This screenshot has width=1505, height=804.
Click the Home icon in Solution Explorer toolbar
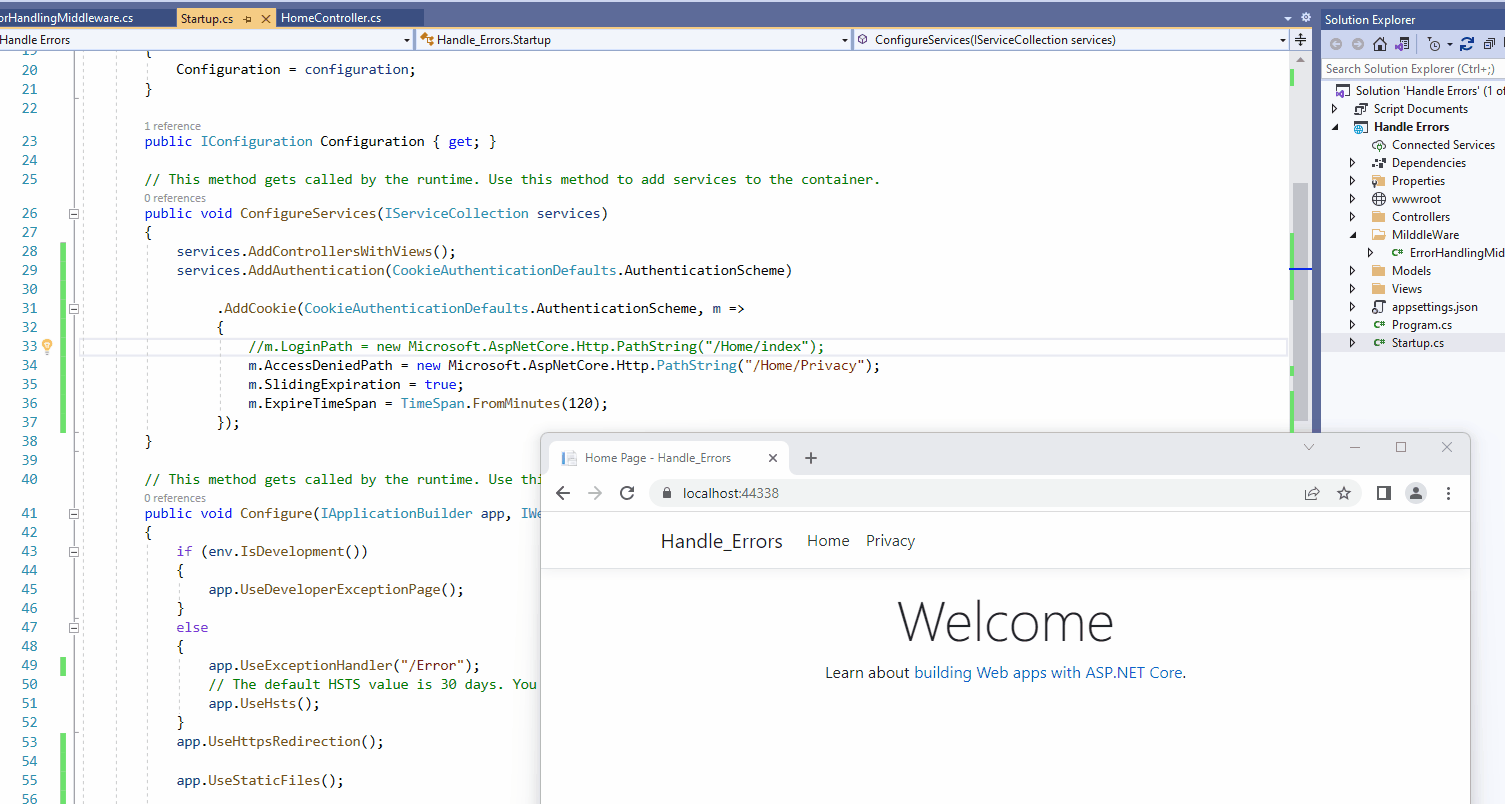(x=1380, y=44)
